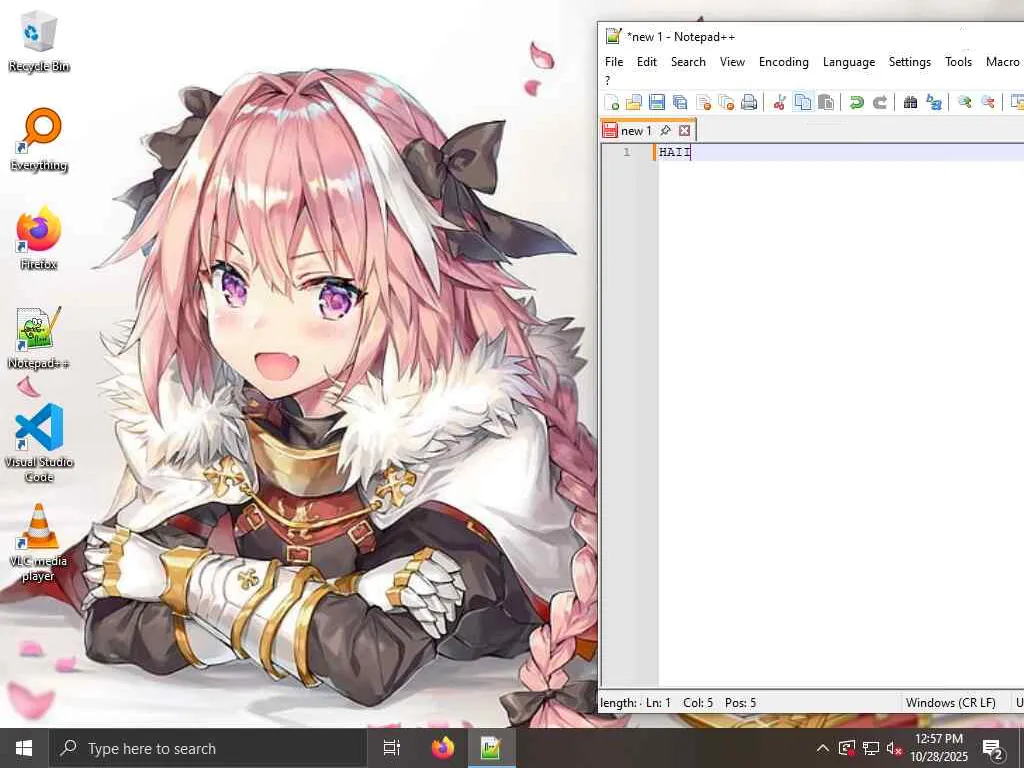This screenshot has height=768, width=1024.
Task: Click the Close All toolbar icon
Action: coord(726,102)
